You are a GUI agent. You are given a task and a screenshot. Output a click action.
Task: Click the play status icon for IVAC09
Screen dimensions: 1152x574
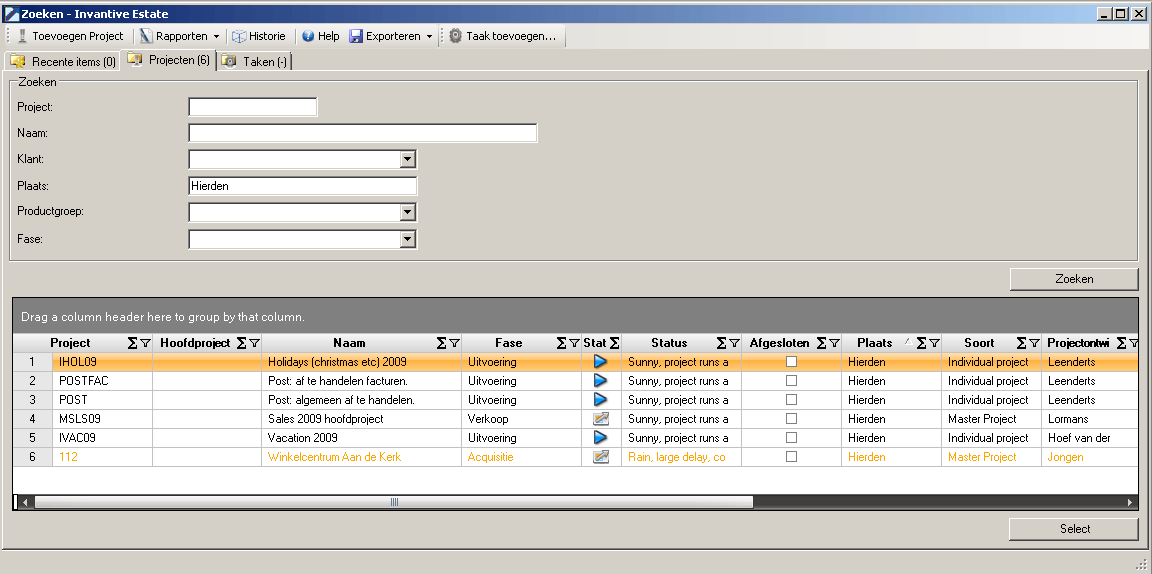pos(600,438)
